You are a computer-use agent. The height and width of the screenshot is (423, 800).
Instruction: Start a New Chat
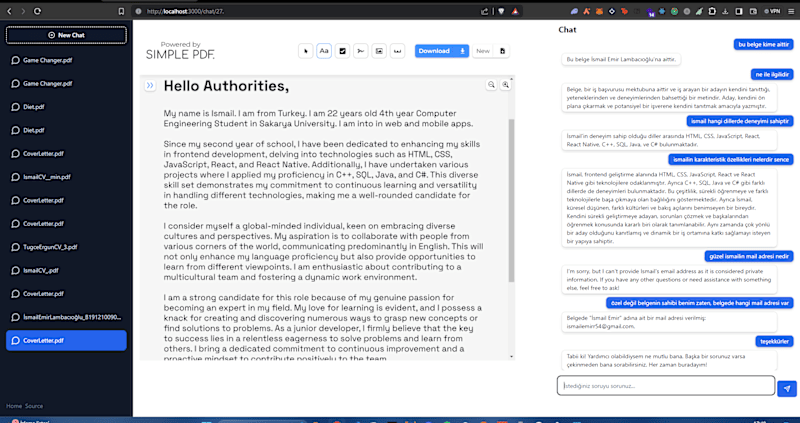pyautogui.click(x=66, y=35)
